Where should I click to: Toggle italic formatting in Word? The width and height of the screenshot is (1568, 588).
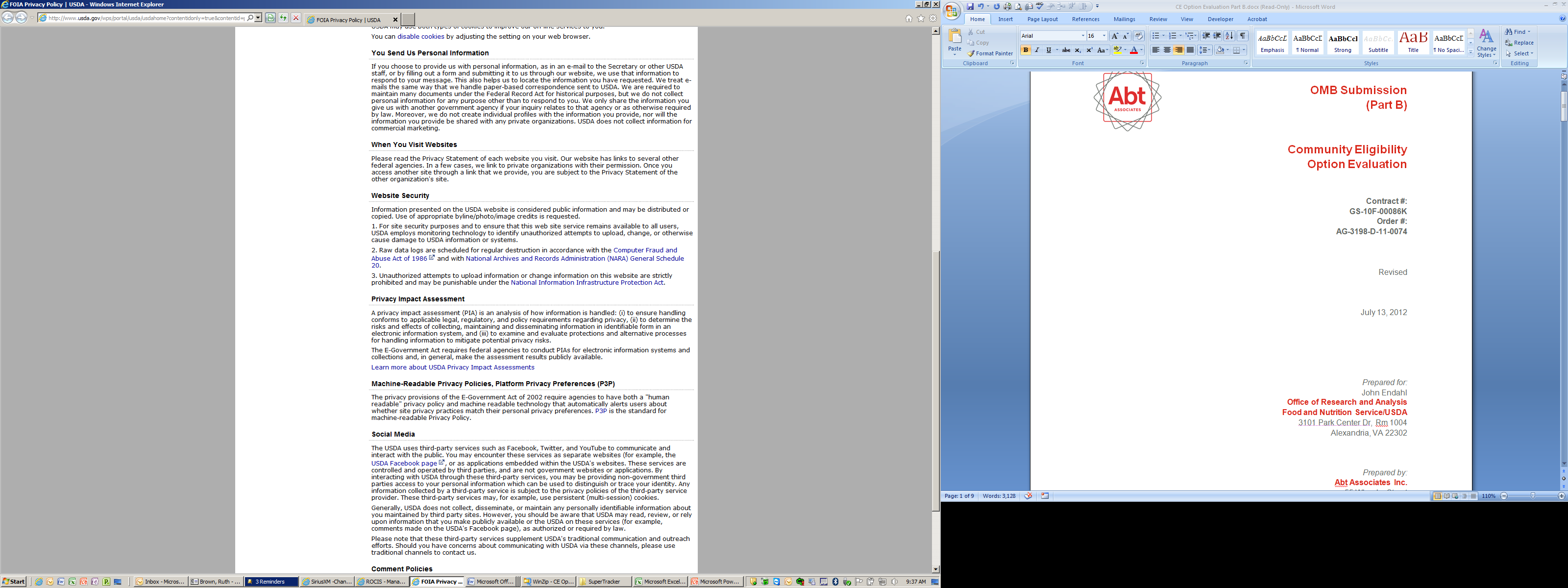[1037, 50]
